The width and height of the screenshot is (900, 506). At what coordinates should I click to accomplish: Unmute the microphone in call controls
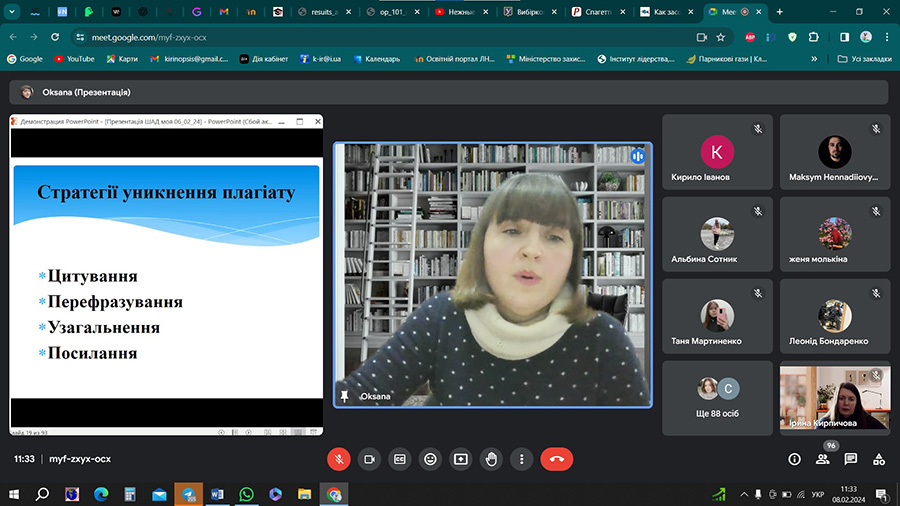[340, 459]
